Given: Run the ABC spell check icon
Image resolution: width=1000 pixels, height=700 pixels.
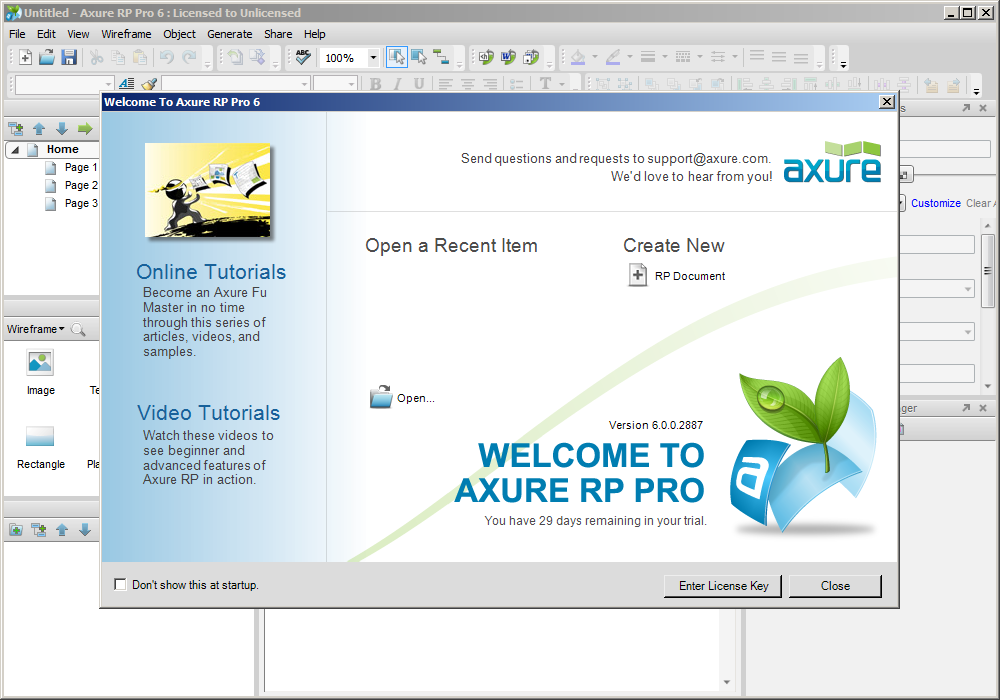Looking at the screenshot, I should pyautogui.click(x=303, y=57).
